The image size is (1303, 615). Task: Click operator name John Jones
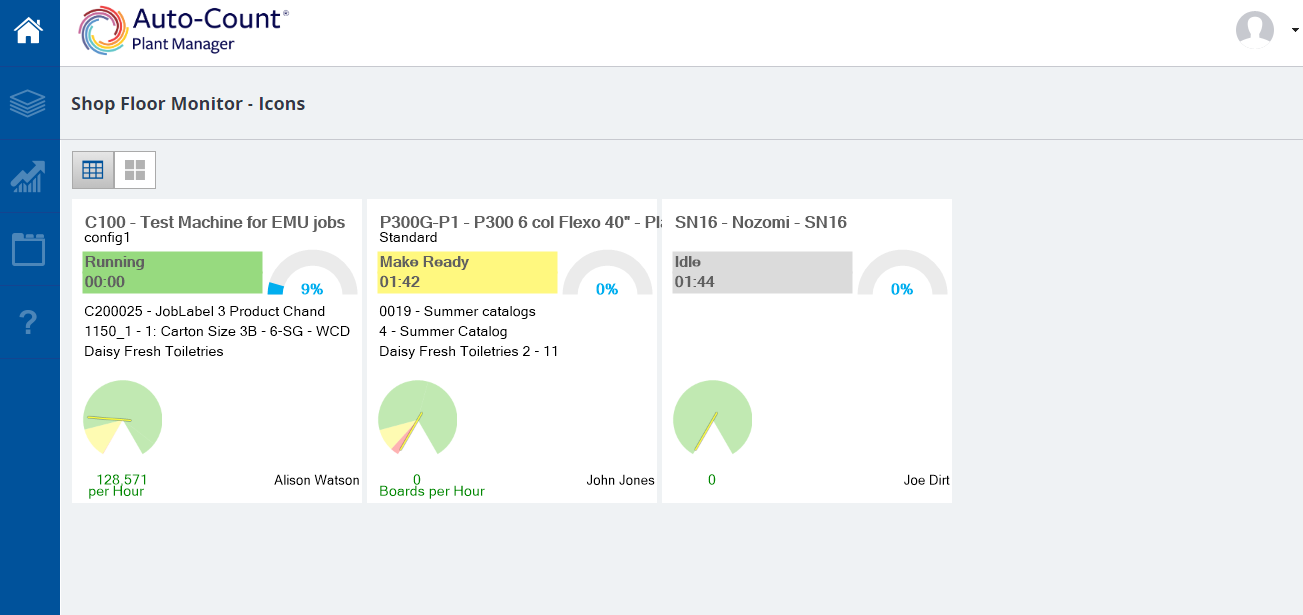click(x=620, y=480)
